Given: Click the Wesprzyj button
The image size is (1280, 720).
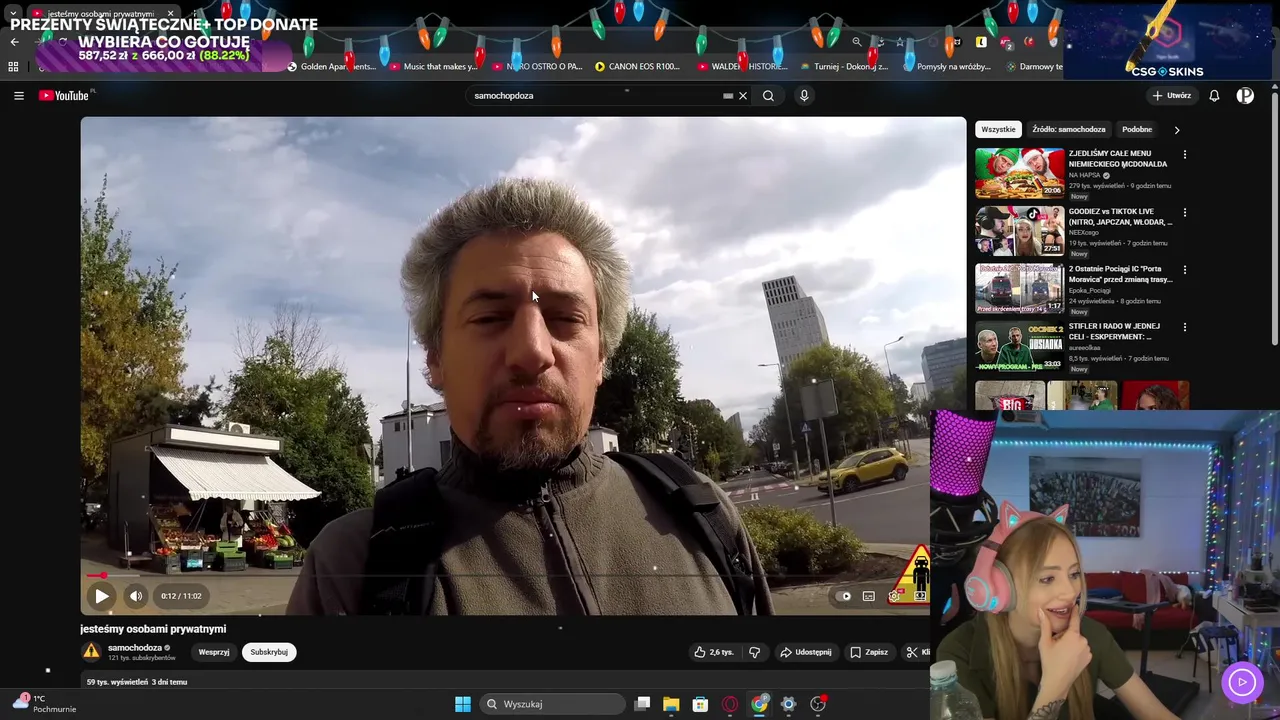Looking at the screenshot, I should tap(214, 652).
